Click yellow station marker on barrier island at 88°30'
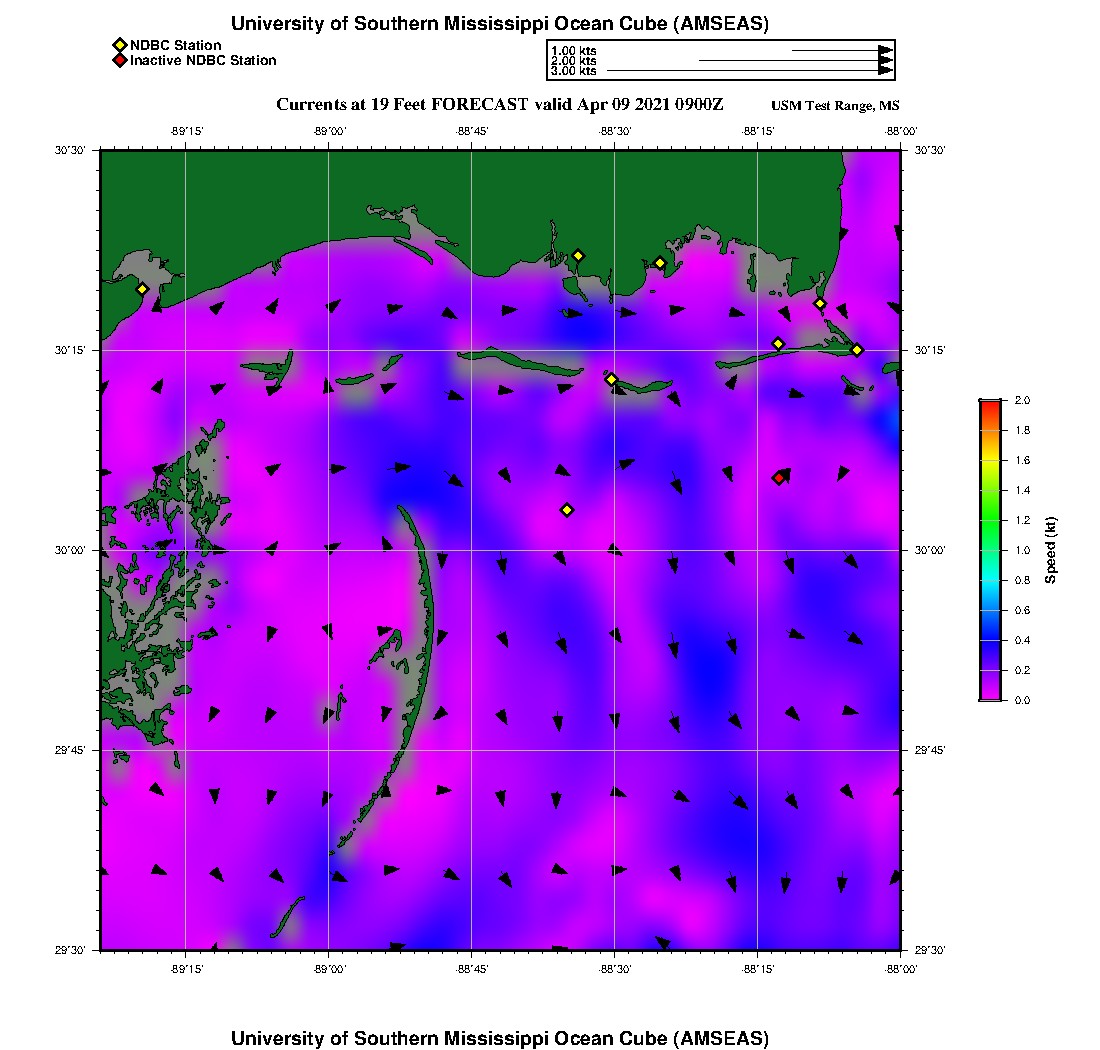 pyautogui.click(x=611, y=379)
